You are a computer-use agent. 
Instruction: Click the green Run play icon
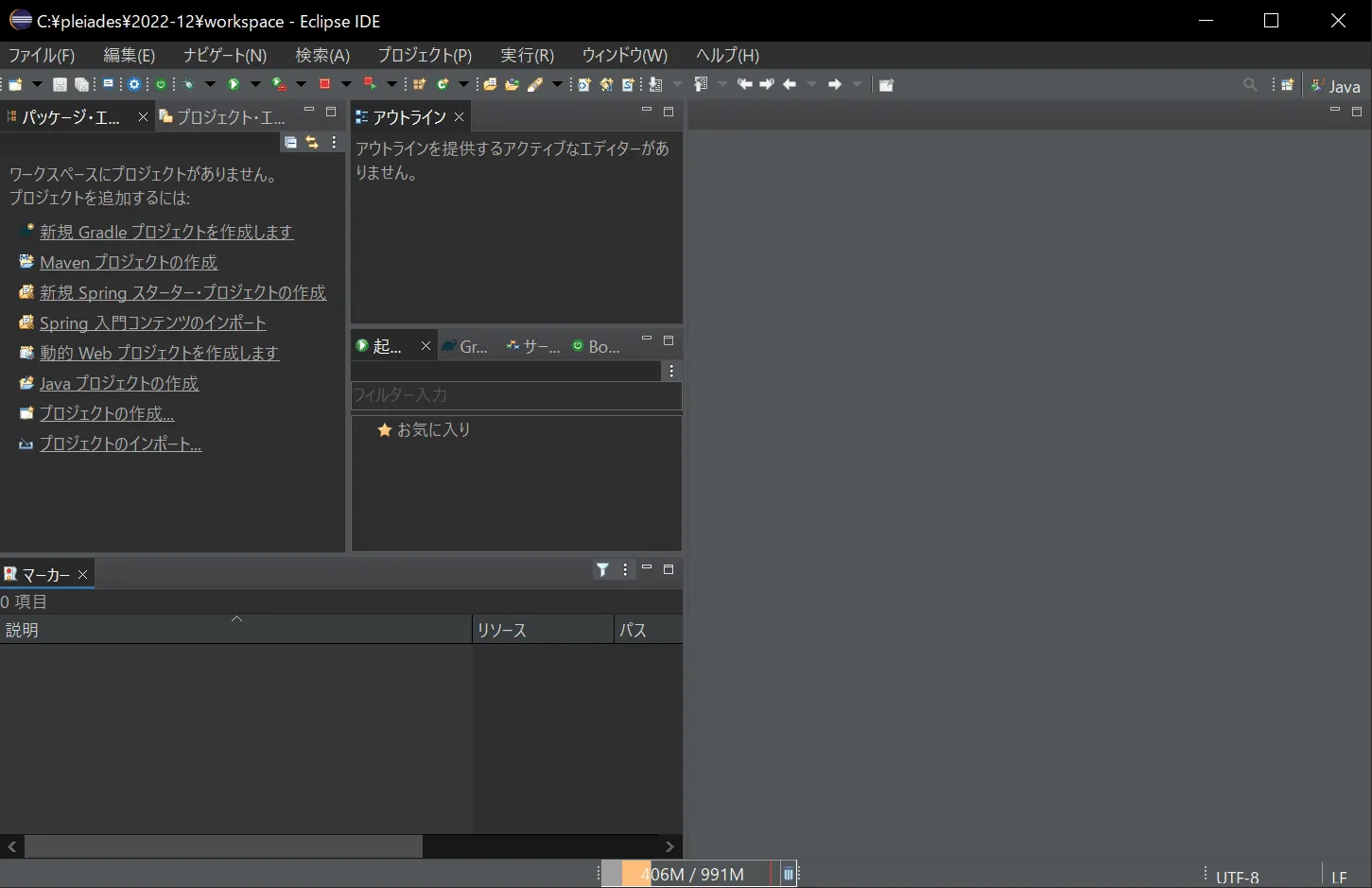tap(234, 85)
